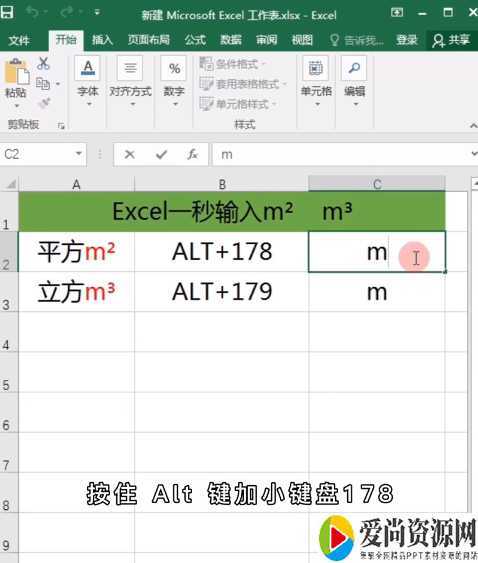Click cell containing ALT+179
478x563 pixels.
pyautogui.click(x=222, y=292)
